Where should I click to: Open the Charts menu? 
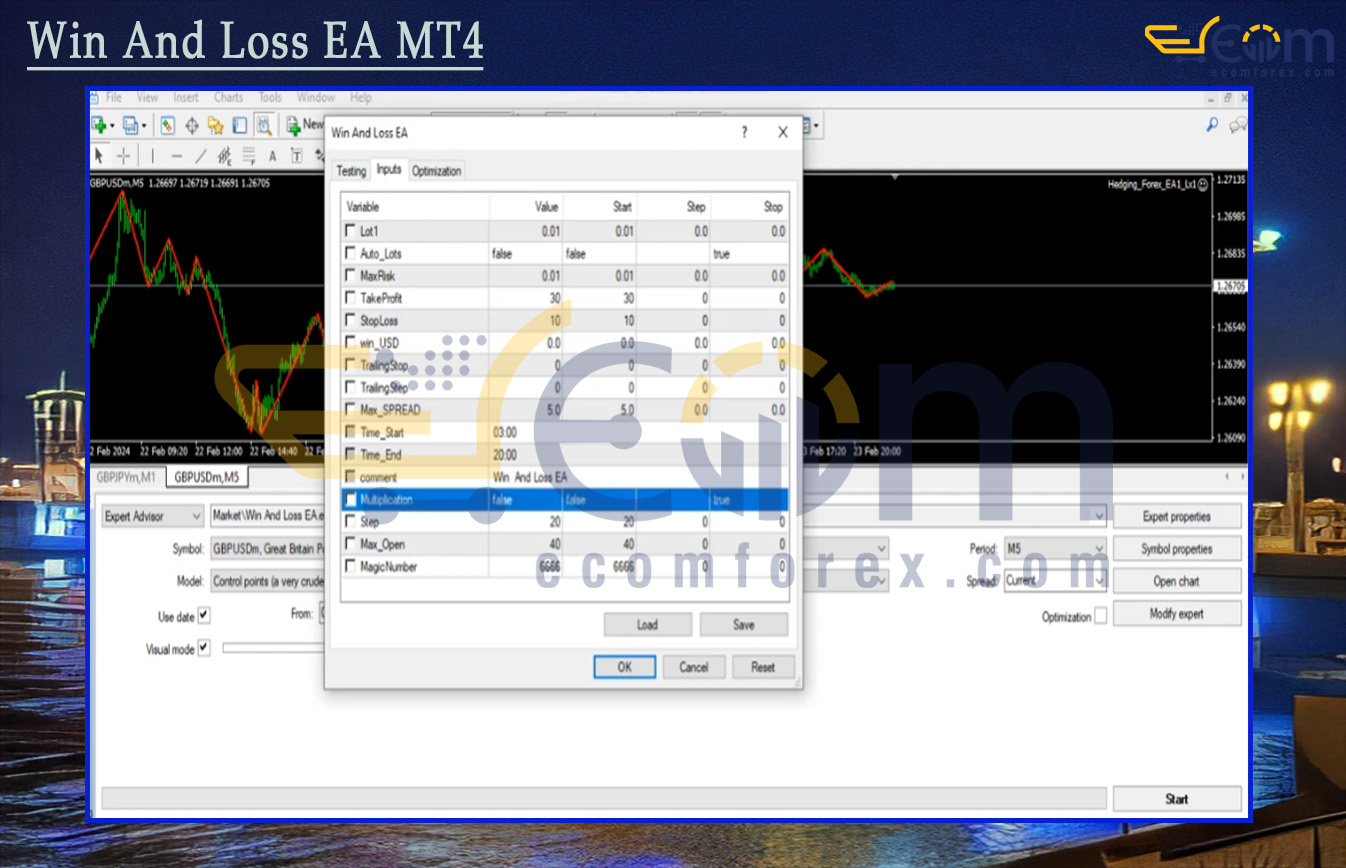pyautogui.click(x=228, y=98)
